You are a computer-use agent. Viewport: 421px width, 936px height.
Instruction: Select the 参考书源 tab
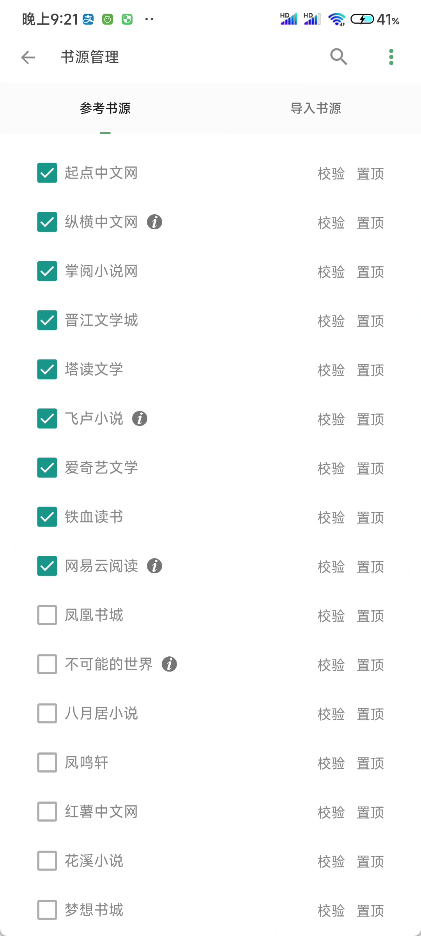tap(105, 109)
